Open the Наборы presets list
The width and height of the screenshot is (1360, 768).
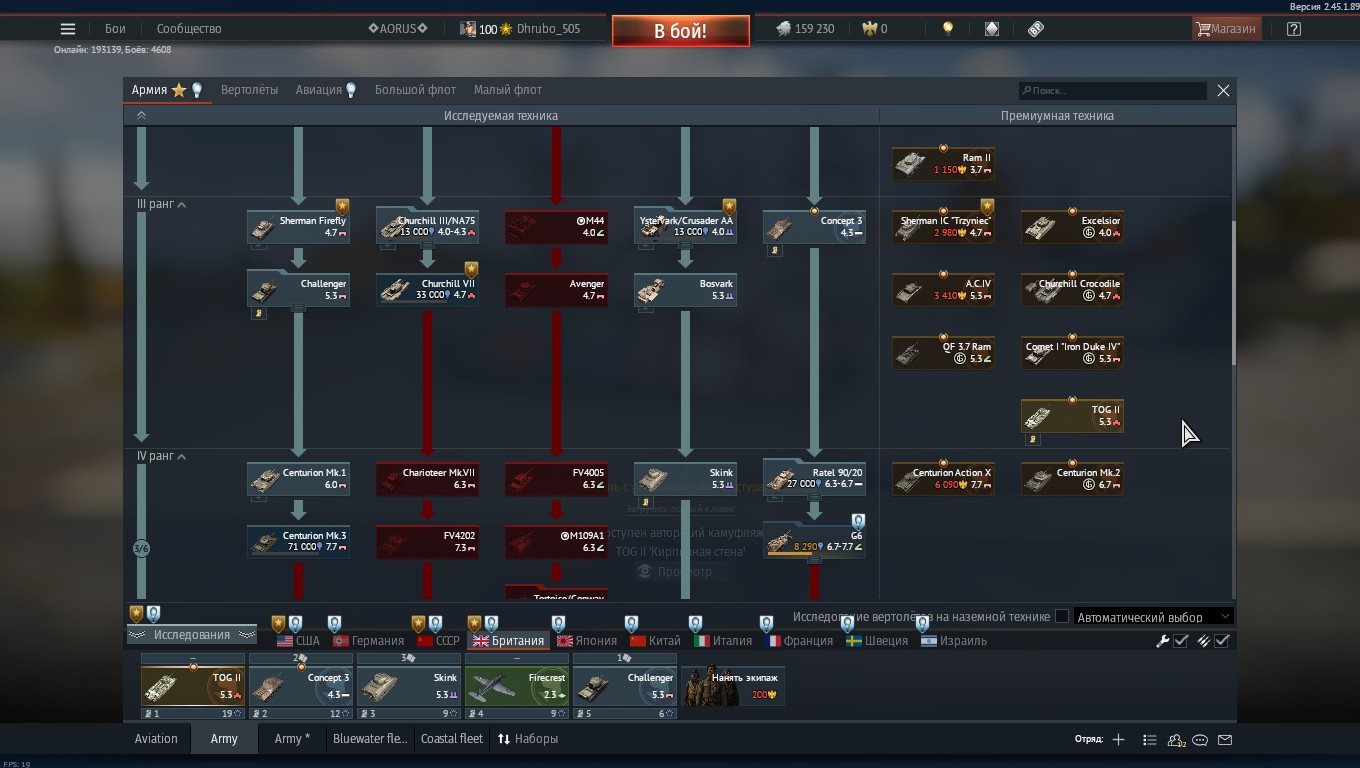528,739
